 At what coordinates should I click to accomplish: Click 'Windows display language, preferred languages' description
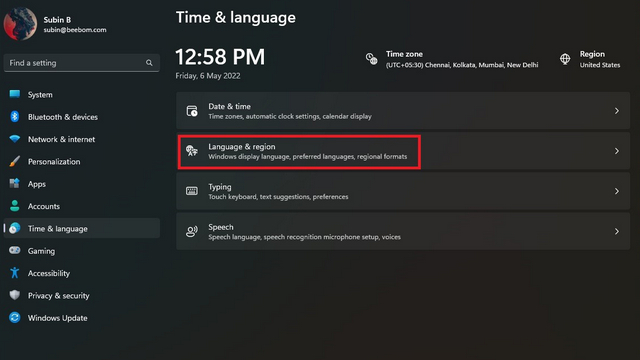pyautogui.click(x=307, y=156)
